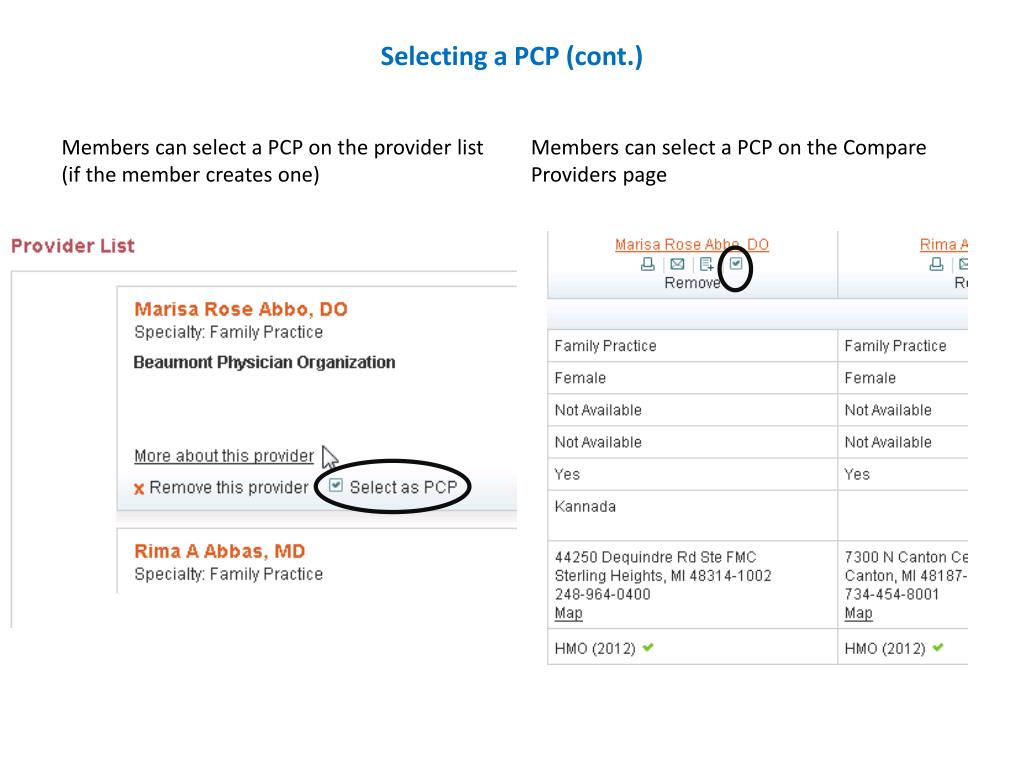The height and width of the screenshot is (768, 1024).
Task: Open the Rima A Abbas, MD provider entry
Action: pos(219,551)
